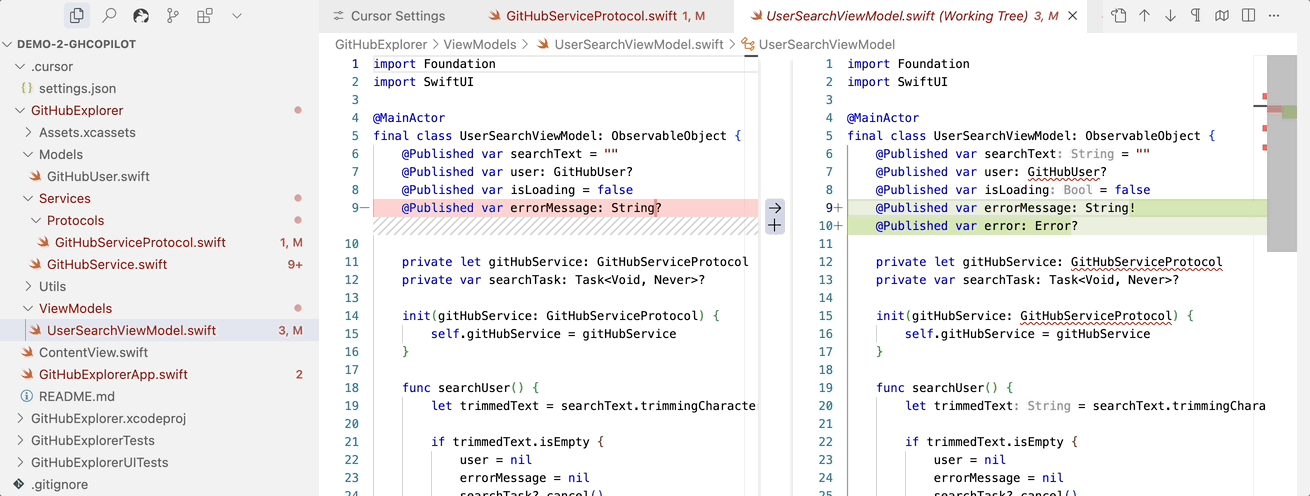Open the Source Control branch icon
The width and height of the screenshot is (1310, 496).
[173, 16]
